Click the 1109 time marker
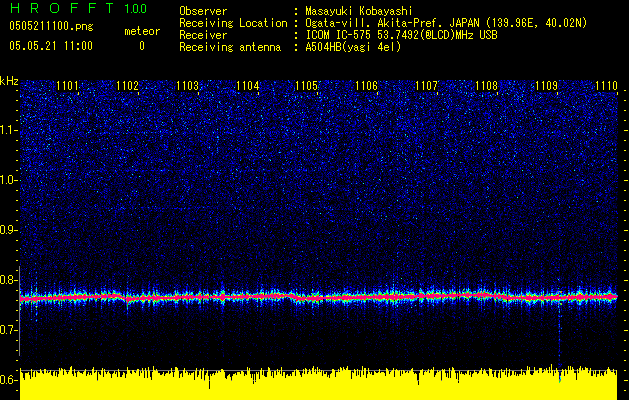 546,86
